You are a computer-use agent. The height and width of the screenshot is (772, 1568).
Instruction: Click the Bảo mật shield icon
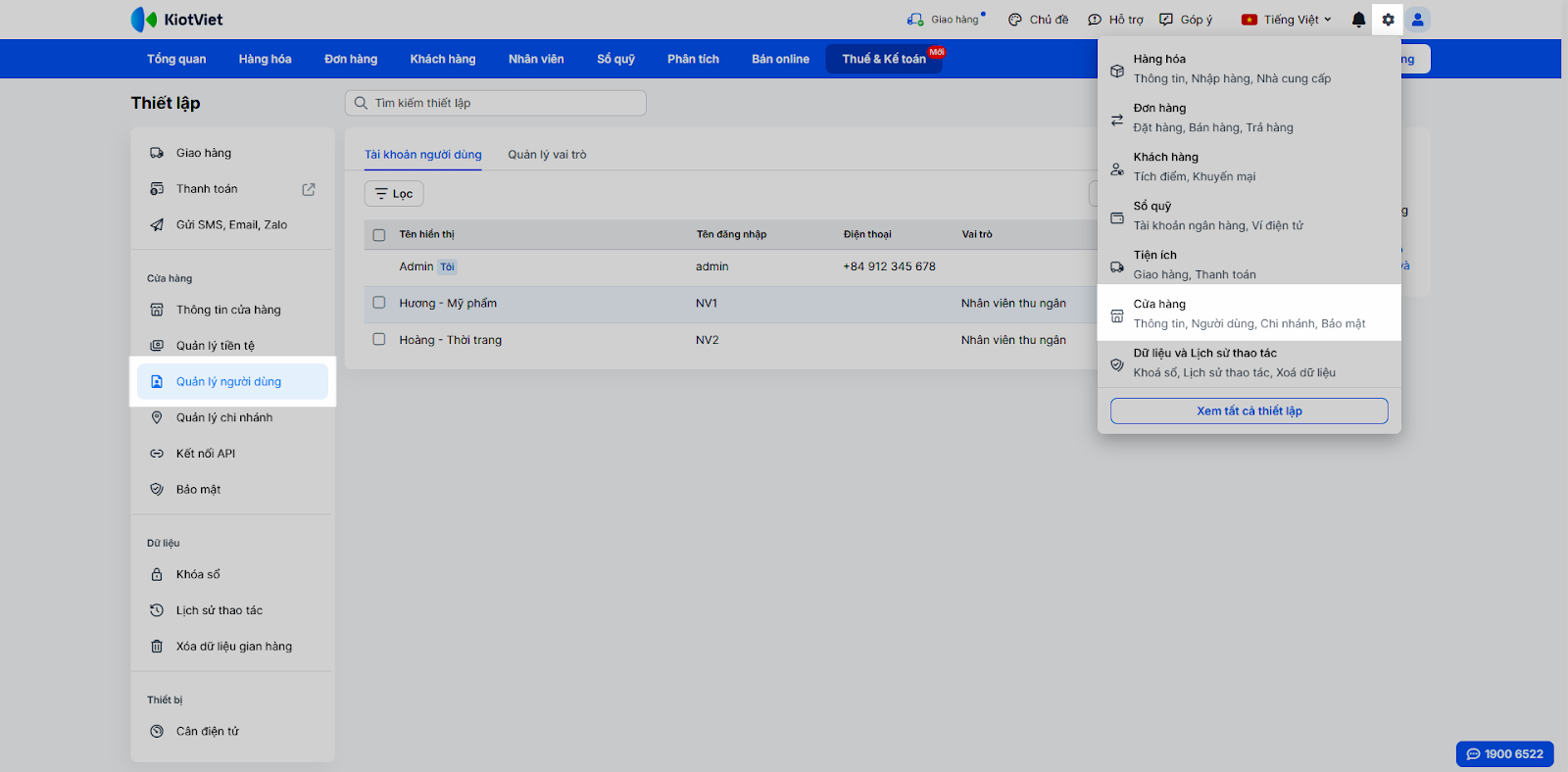pyautogui.click(x=157, y=490)
